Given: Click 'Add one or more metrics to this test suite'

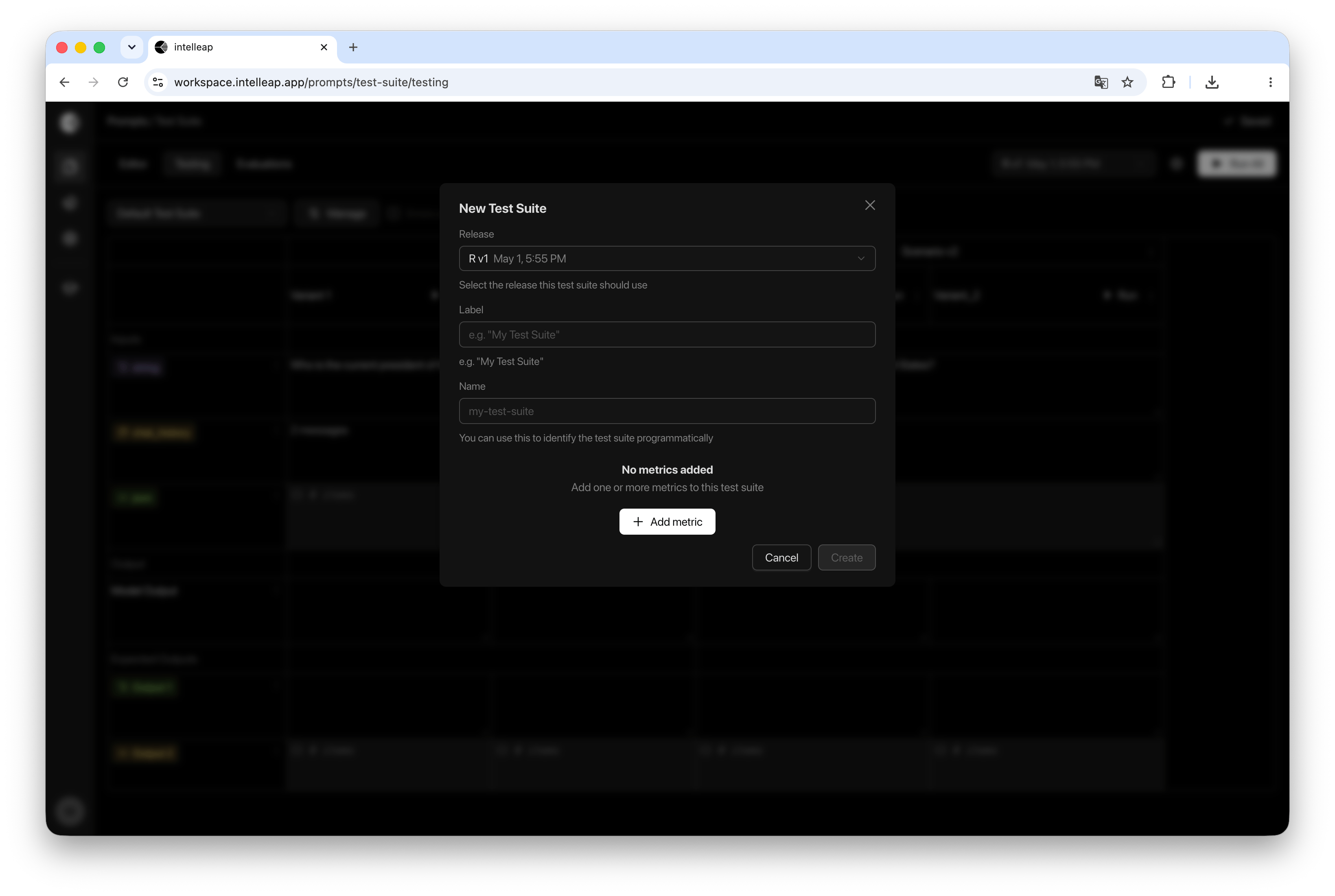Looking at the screenshot, I should coord(667,487).
